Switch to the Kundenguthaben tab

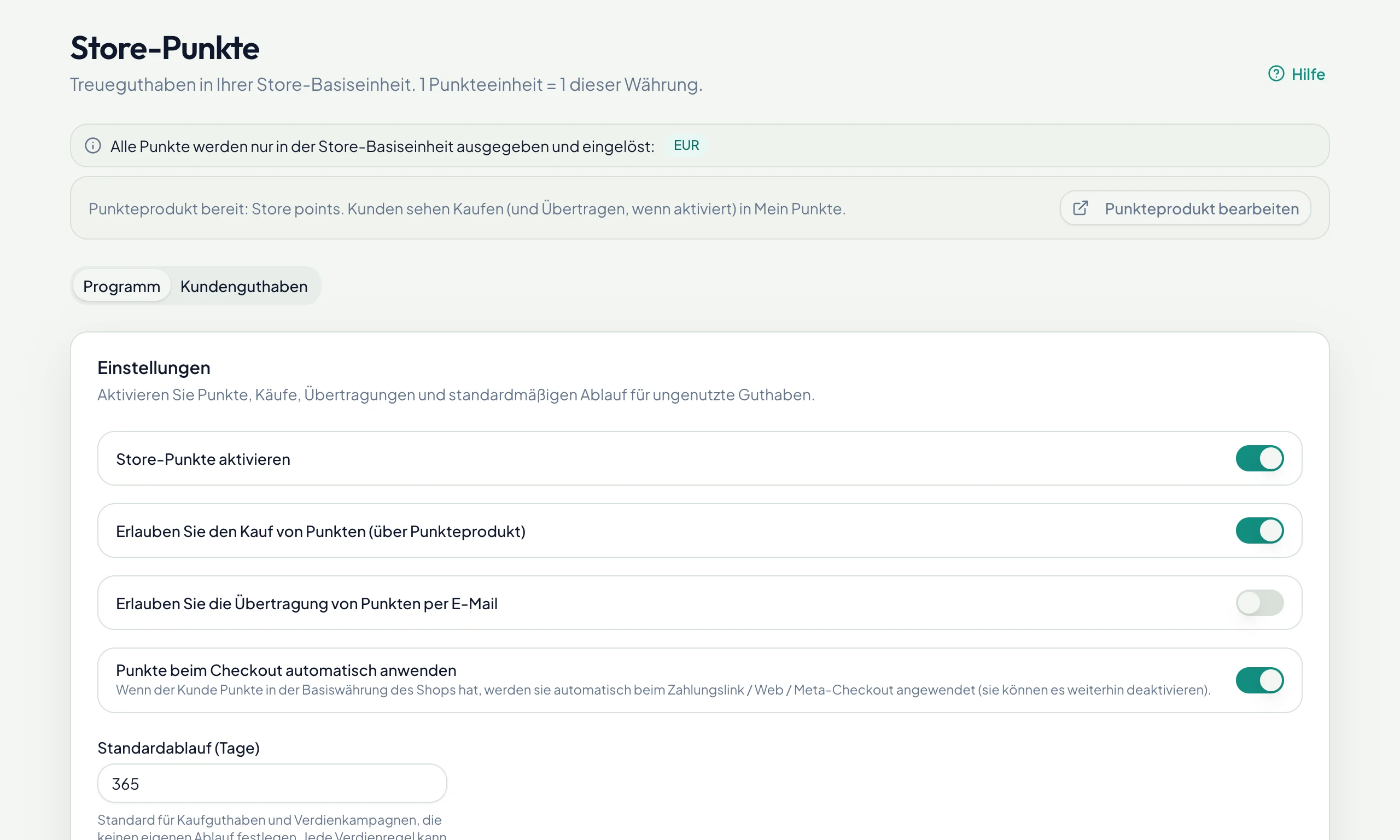(x=244, y=286)
